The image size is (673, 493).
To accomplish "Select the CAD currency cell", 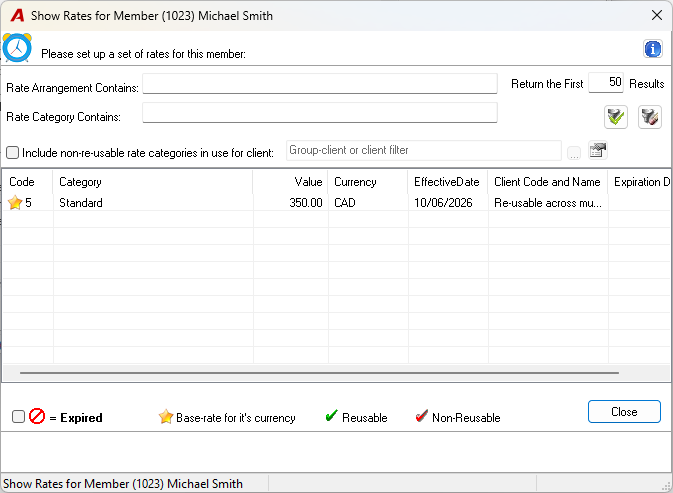I will coord(368,203).
